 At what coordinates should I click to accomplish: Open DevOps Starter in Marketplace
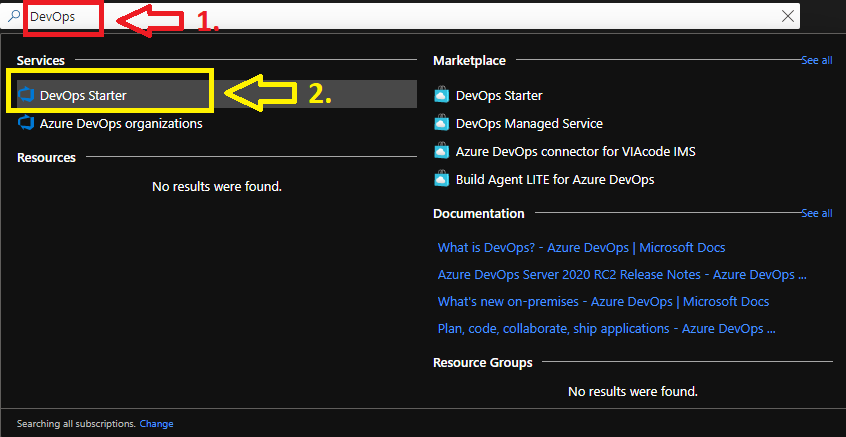tap(499, 95)
